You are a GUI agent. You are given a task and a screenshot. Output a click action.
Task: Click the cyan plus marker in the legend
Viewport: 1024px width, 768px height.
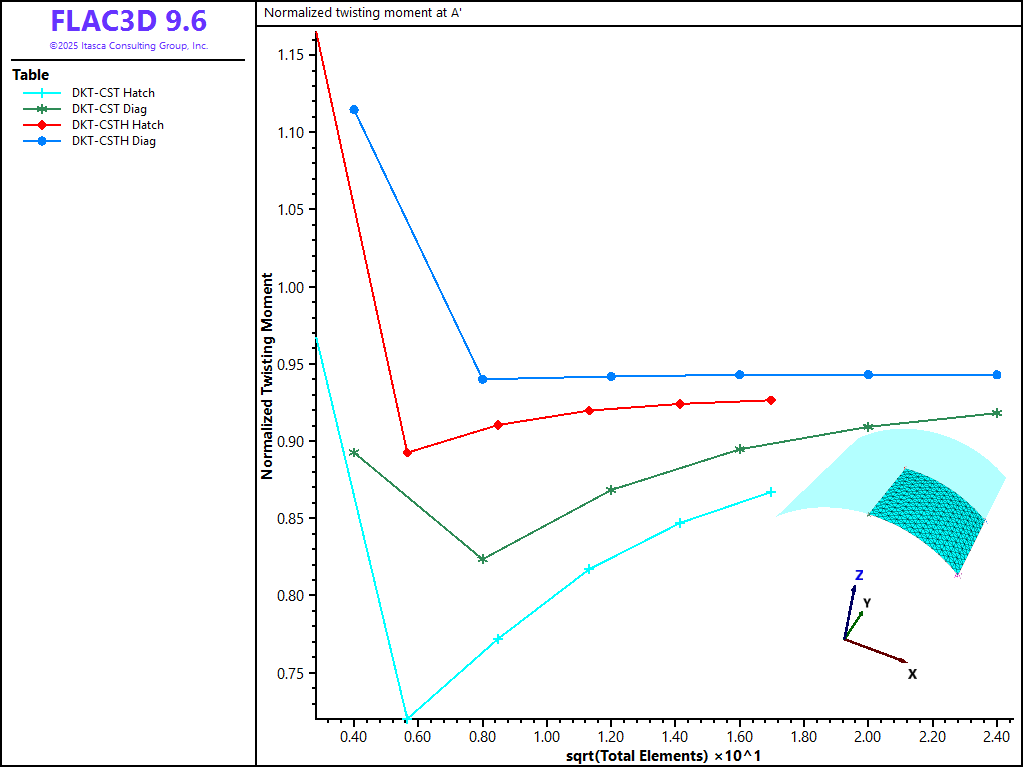click(x=41, y=93)
